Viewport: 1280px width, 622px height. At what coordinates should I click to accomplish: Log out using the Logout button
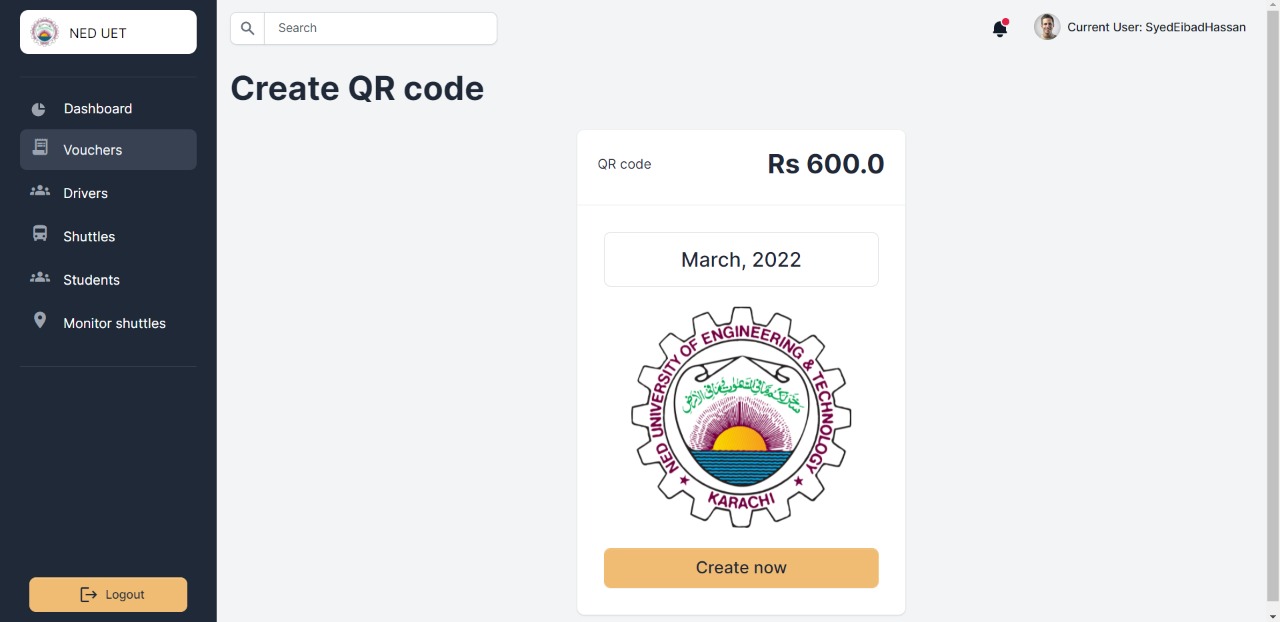point(108,594)
